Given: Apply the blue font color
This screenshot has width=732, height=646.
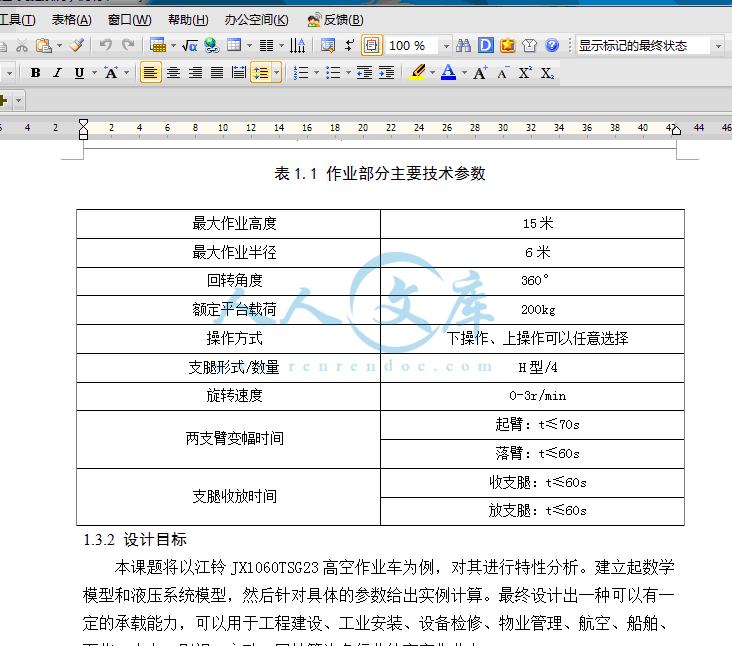Looking at the screenshot, I should pyautogui.click(x=449, y=72).
